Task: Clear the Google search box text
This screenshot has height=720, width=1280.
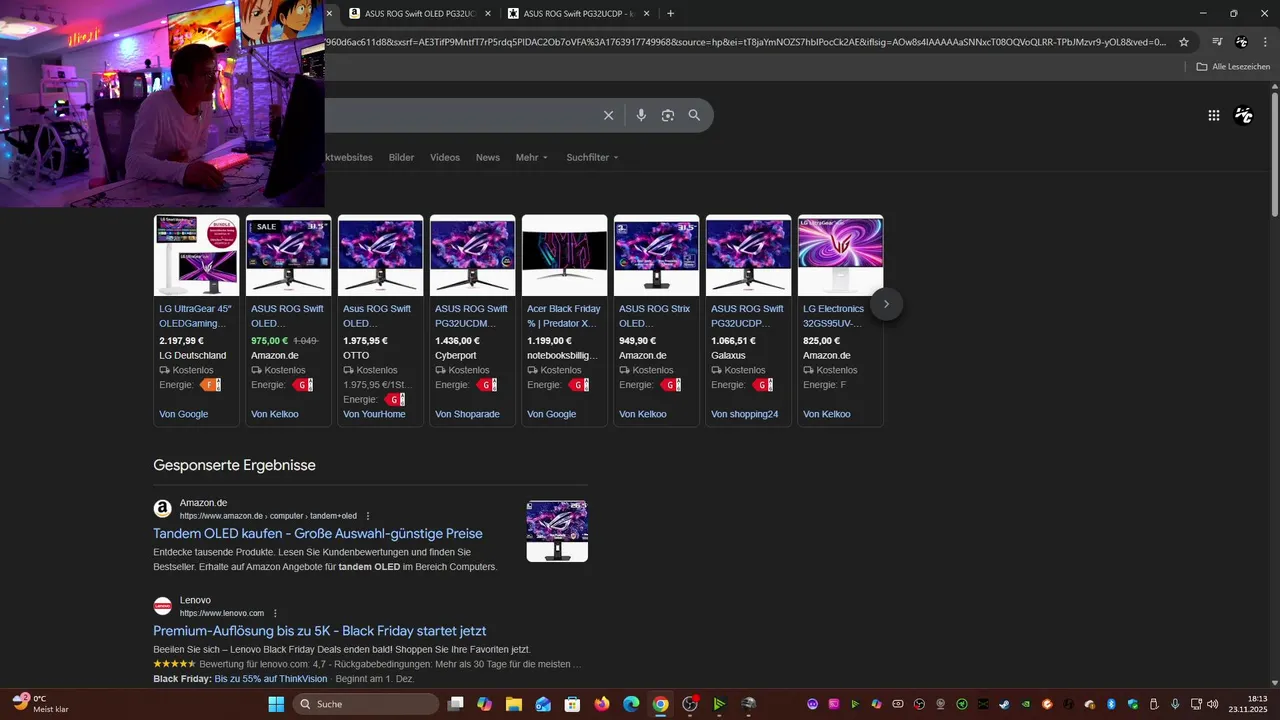Action: click(x=608, y=115)
